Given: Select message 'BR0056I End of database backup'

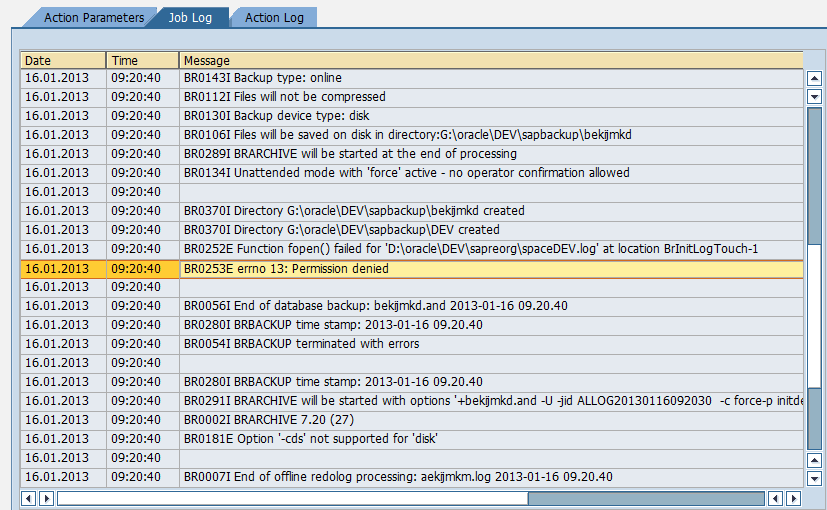Looking at the screenshot, I should [x=491, y=306].
